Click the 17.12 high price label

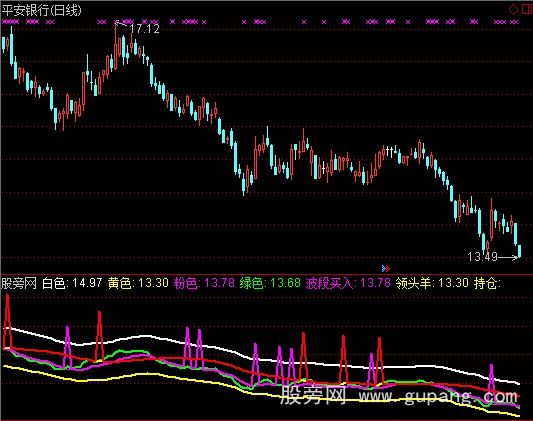[144, 29]
